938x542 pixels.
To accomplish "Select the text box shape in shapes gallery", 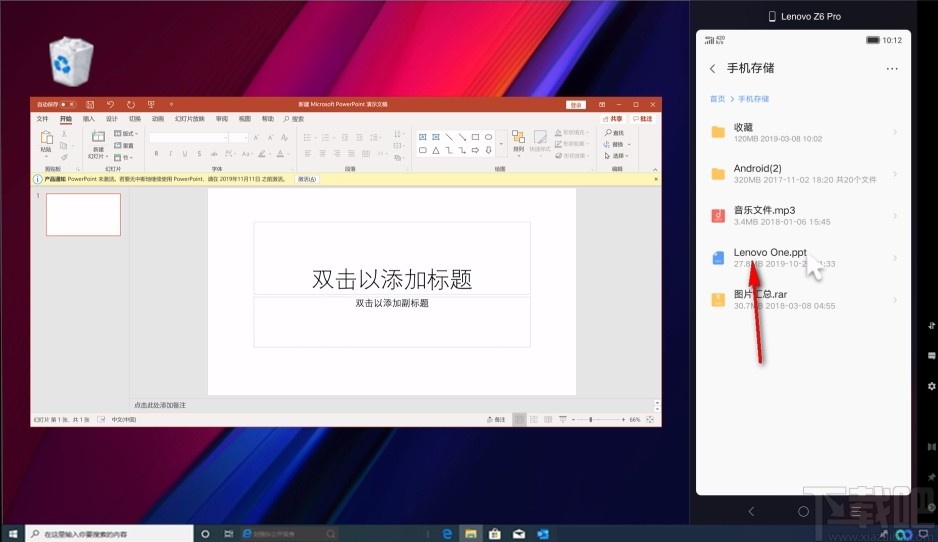I will [x=422, y=137].
